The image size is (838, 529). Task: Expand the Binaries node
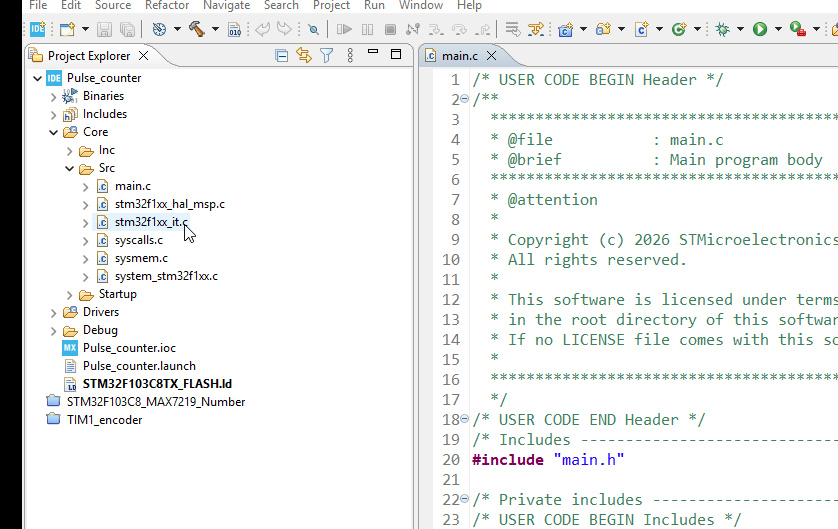tap(53, 97)
